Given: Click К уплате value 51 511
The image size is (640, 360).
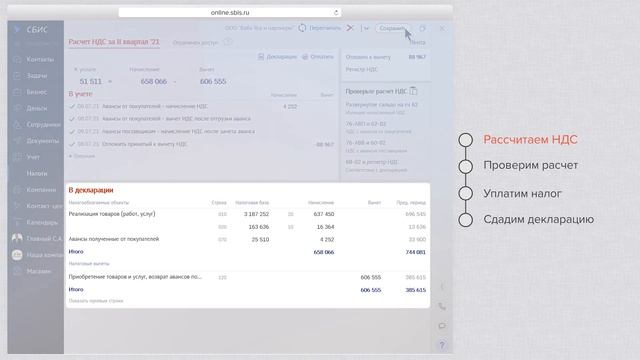Looking at the screenshot, I should click(91, 82).
